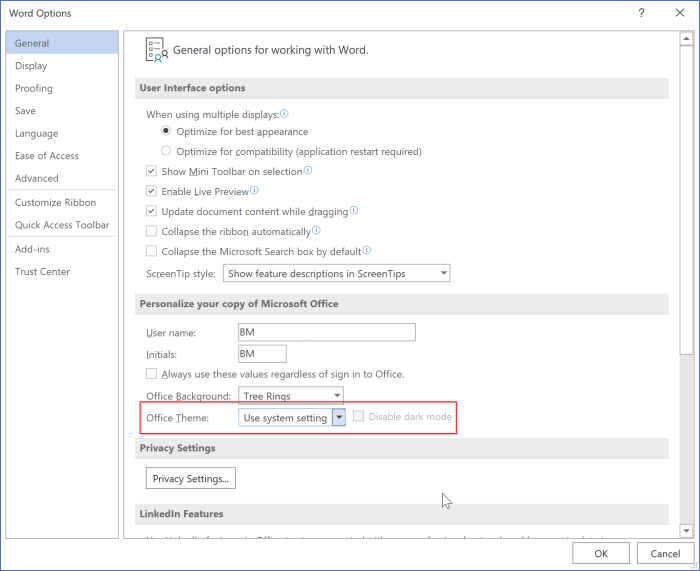This screenshot has width=700, height=571.
Task: Click Cancel to discard changes
Action: [x=665, y=553]
